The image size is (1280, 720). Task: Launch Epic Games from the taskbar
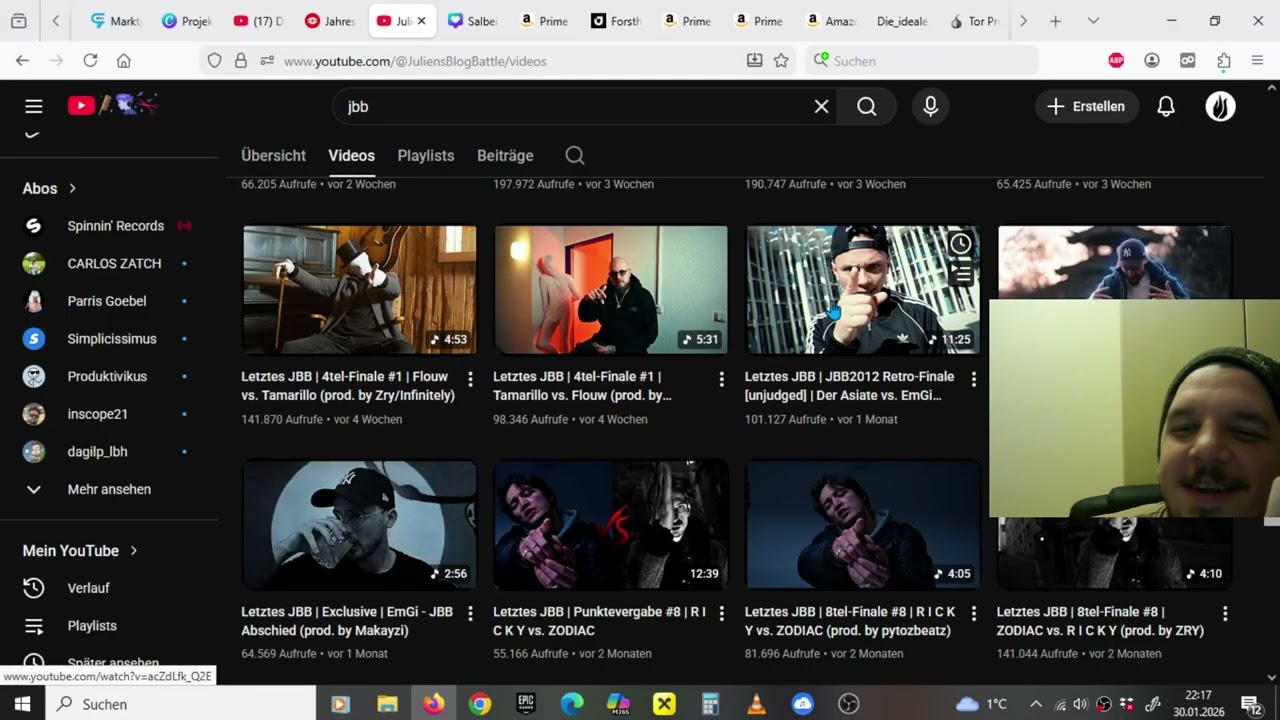click(x=526, y=704)
